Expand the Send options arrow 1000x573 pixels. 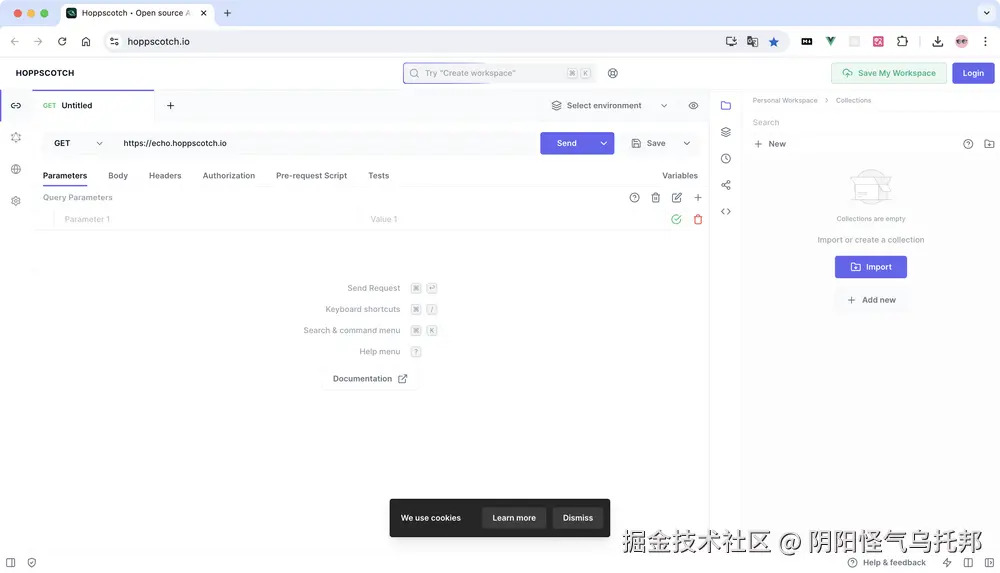pos(603,144)
